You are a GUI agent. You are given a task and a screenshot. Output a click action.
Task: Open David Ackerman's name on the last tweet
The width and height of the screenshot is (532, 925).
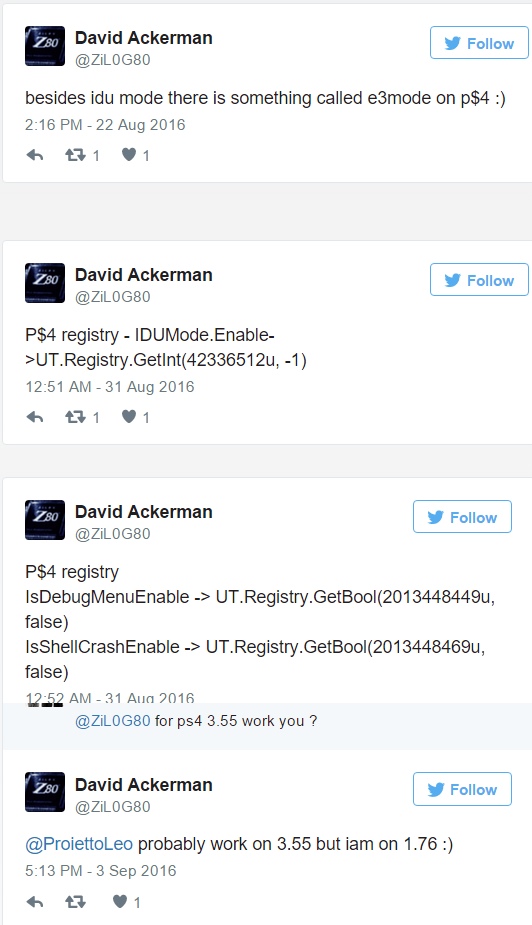tap(143, 785)
